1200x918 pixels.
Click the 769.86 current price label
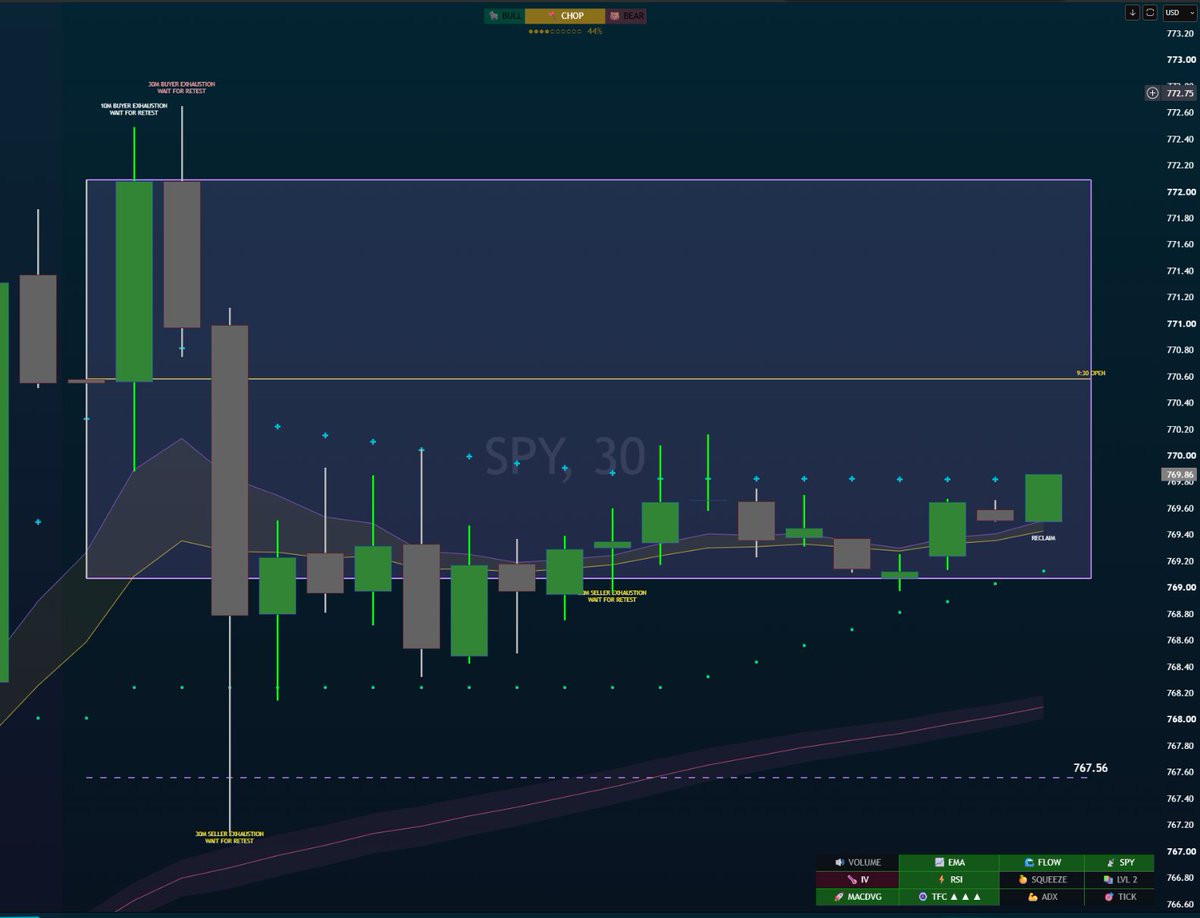tap(1180, 475)
